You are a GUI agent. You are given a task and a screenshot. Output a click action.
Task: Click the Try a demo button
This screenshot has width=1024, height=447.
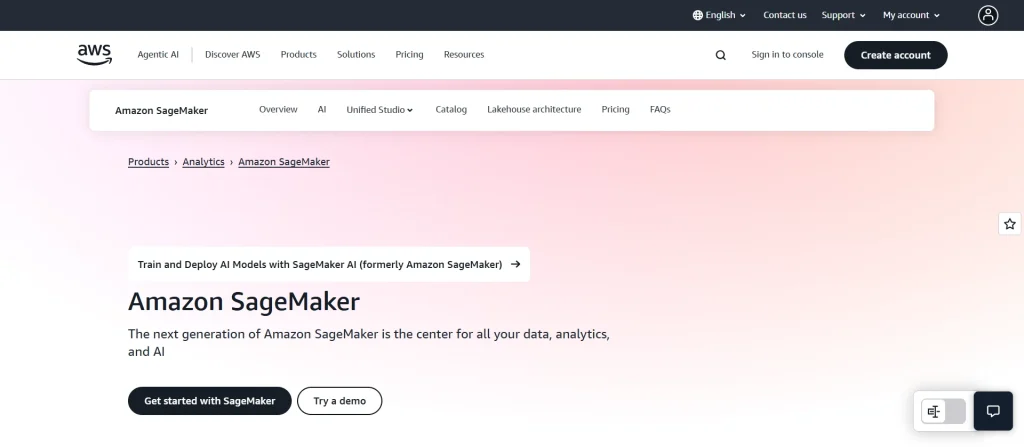point(340,401)
